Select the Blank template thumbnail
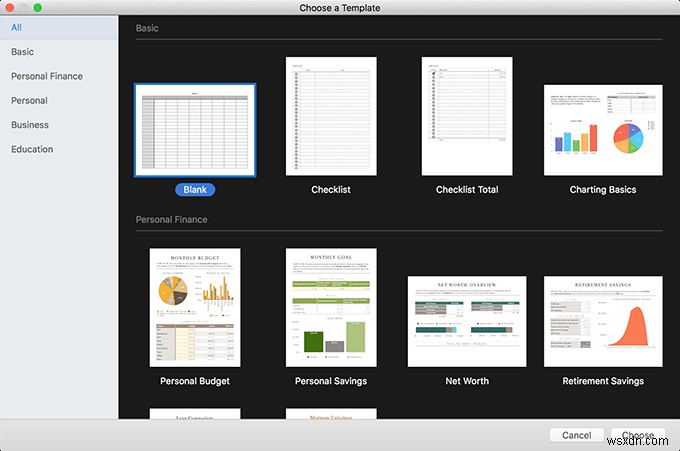The height and width of the screenshot is (451, 680). (195, 130)
